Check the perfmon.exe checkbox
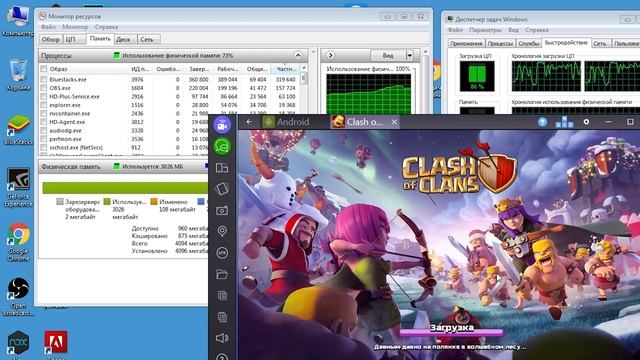 pyautogui.click(x=44, y=139)
